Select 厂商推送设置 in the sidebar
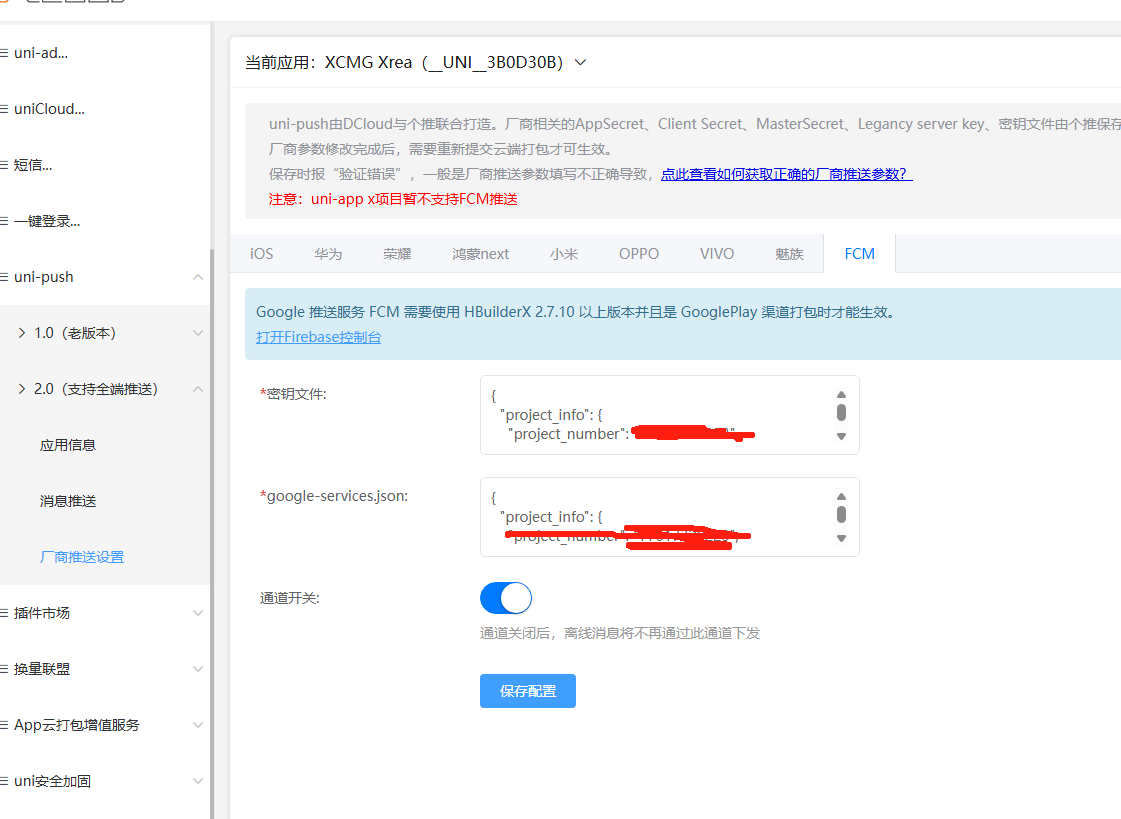The width and height of the screenshot is (1121, 819). point(82,557)
